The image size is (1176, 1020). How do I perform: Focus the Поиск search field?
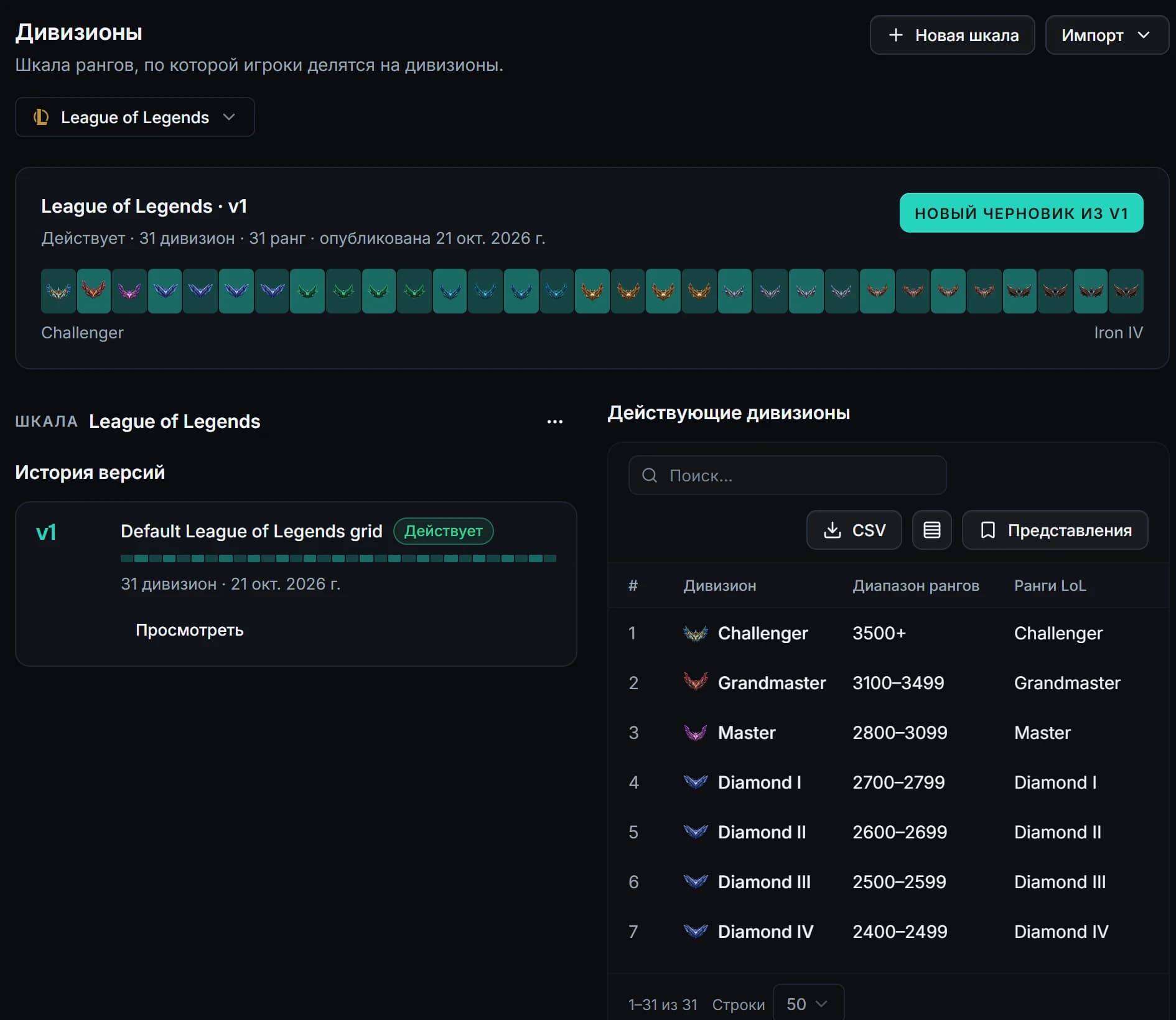pyautogui.click(x=787, y=475)
